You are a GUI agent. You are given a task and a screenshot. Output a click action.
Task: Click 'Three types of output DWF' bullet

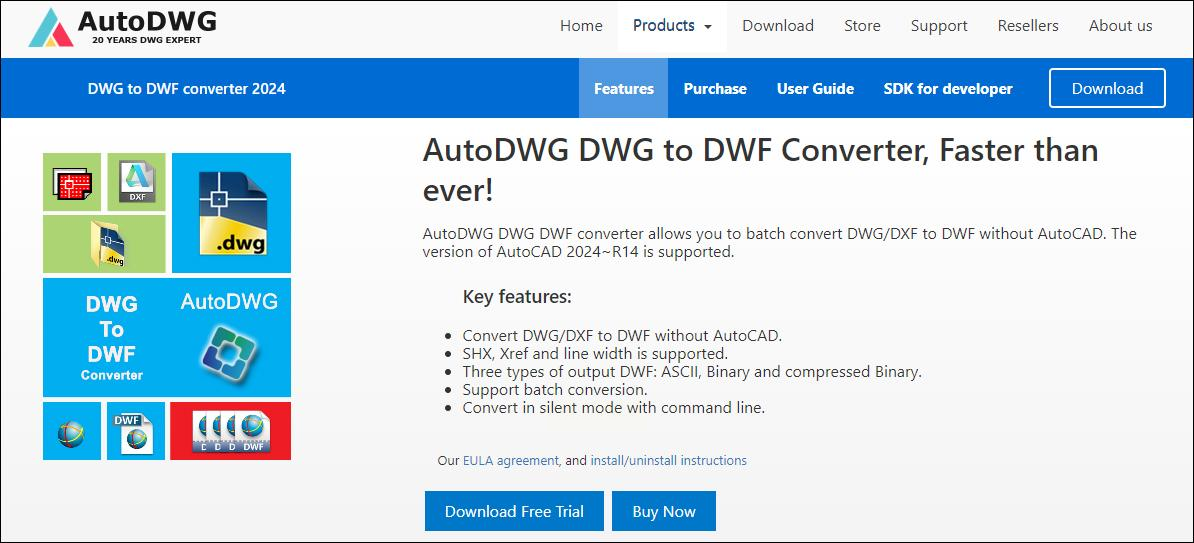coord(692,372)
